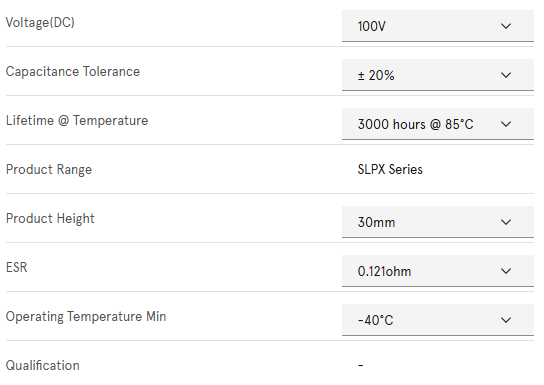Open the Voltage(DC) 100V dropdown

point(437,26)
